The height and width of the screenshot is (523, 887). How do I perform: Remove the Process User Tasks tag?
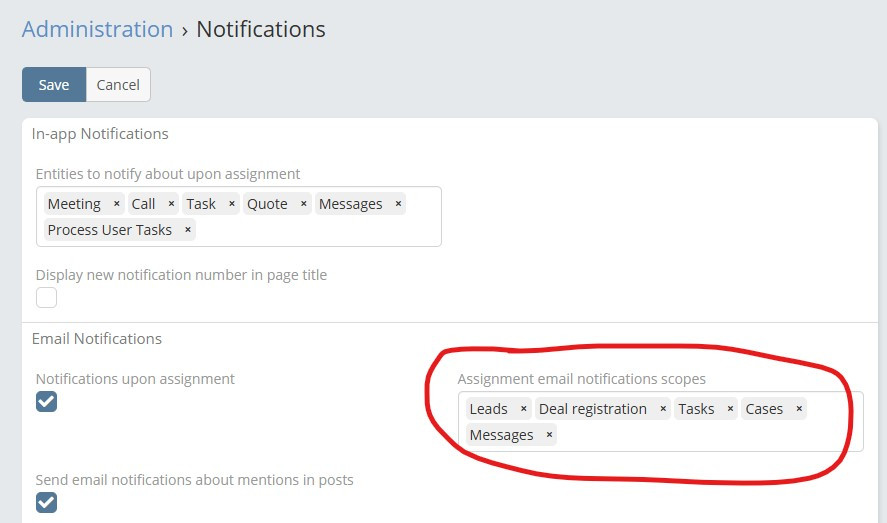(187, 230)
